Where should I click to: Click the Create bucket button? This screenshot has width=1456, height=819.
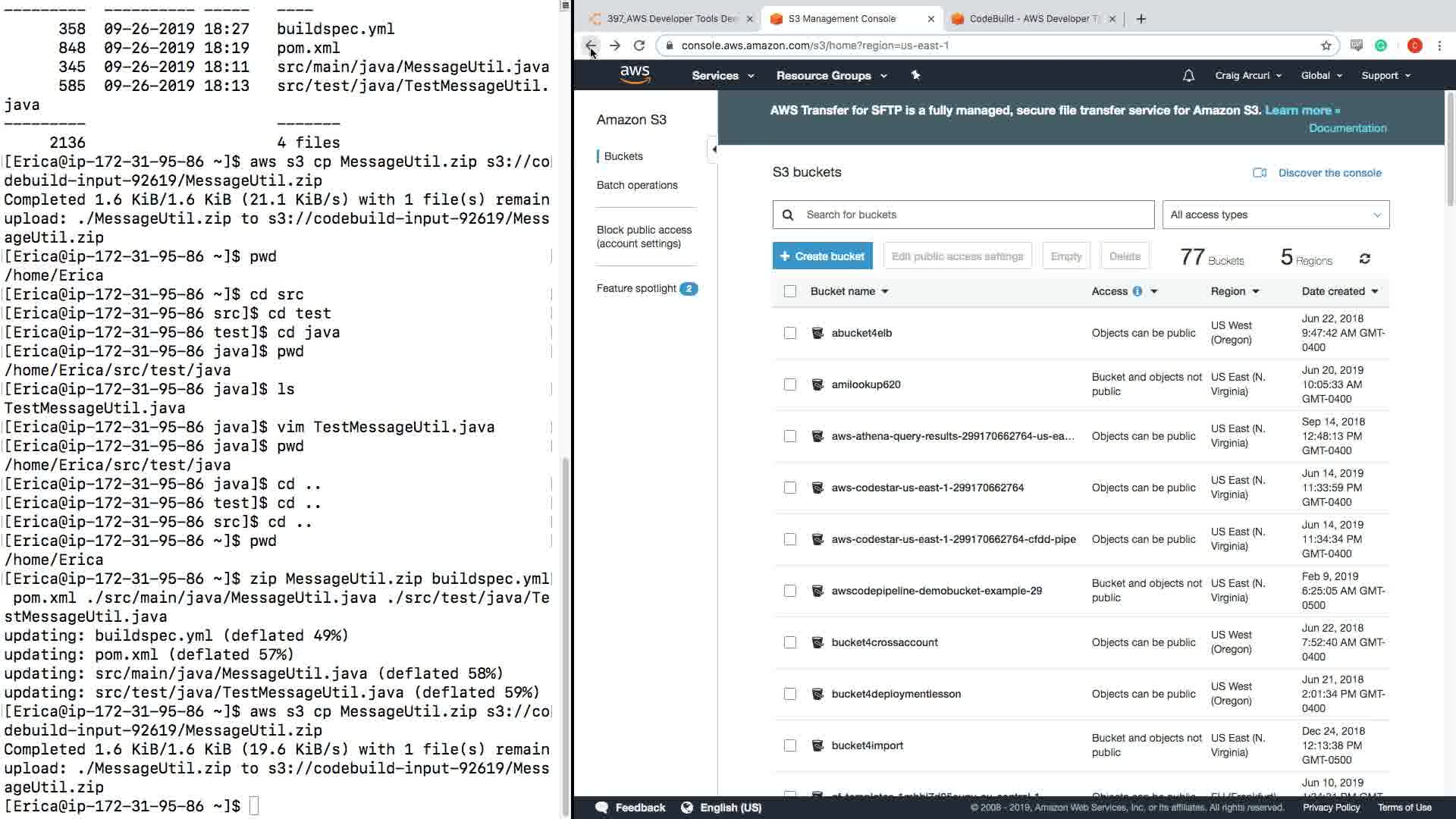click(x=822, y=256)
